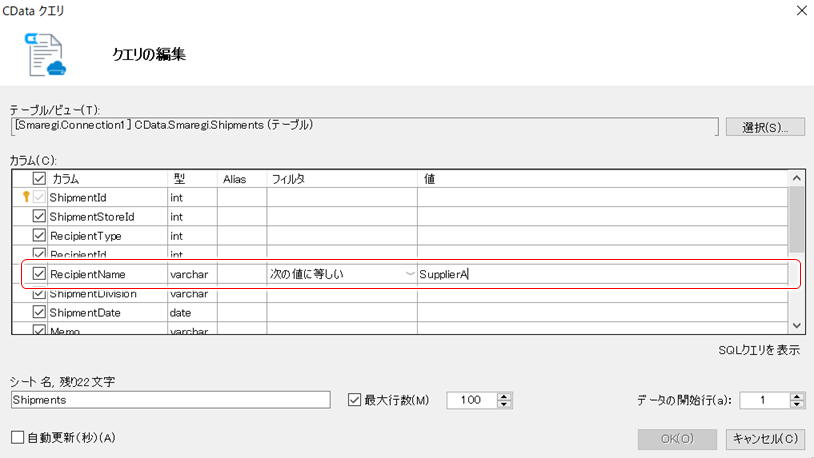
Task: Click the data start row field
Action: (x=764, y=400)
